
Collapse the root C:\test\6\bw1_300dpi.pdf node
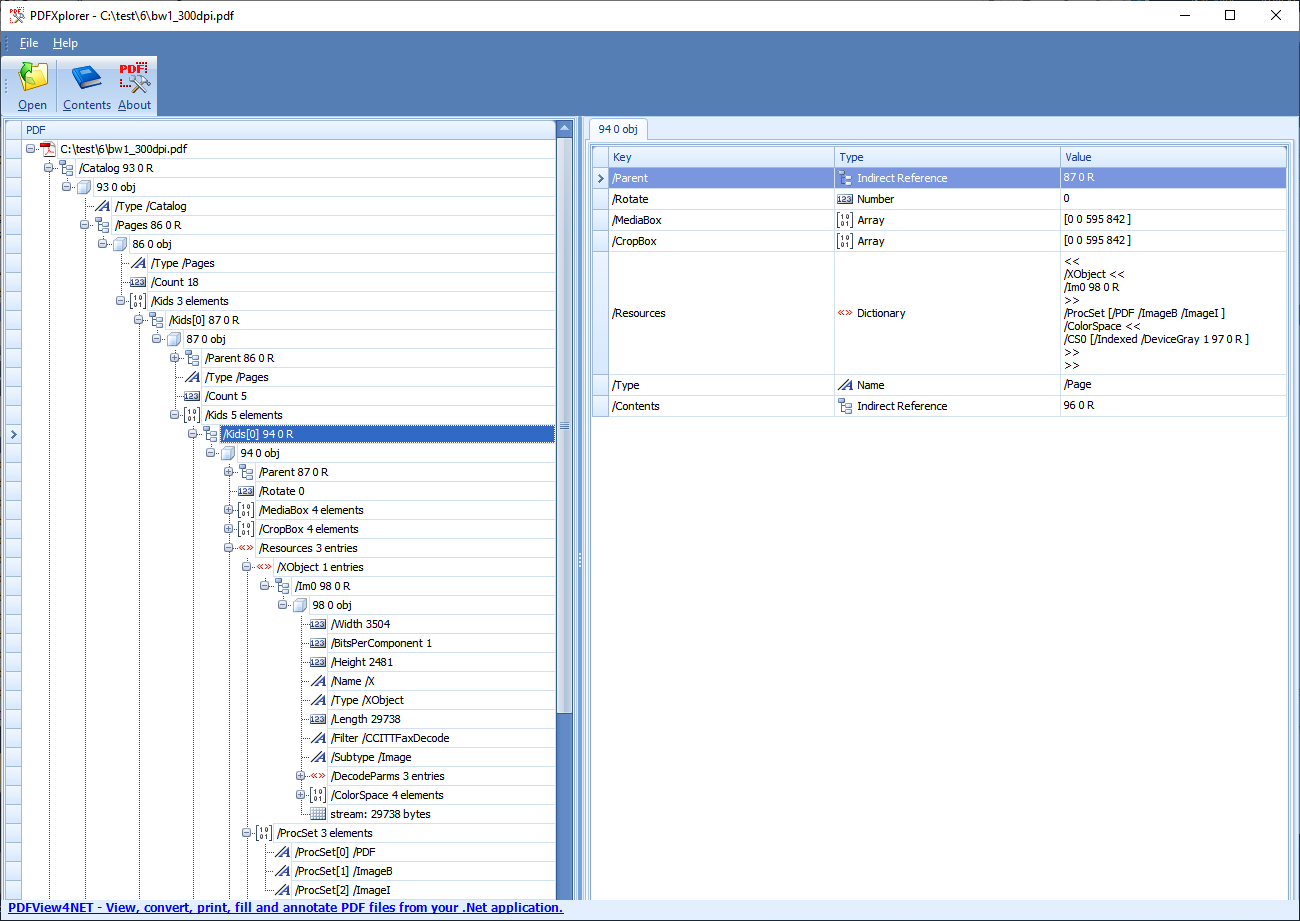coord(31,149)
